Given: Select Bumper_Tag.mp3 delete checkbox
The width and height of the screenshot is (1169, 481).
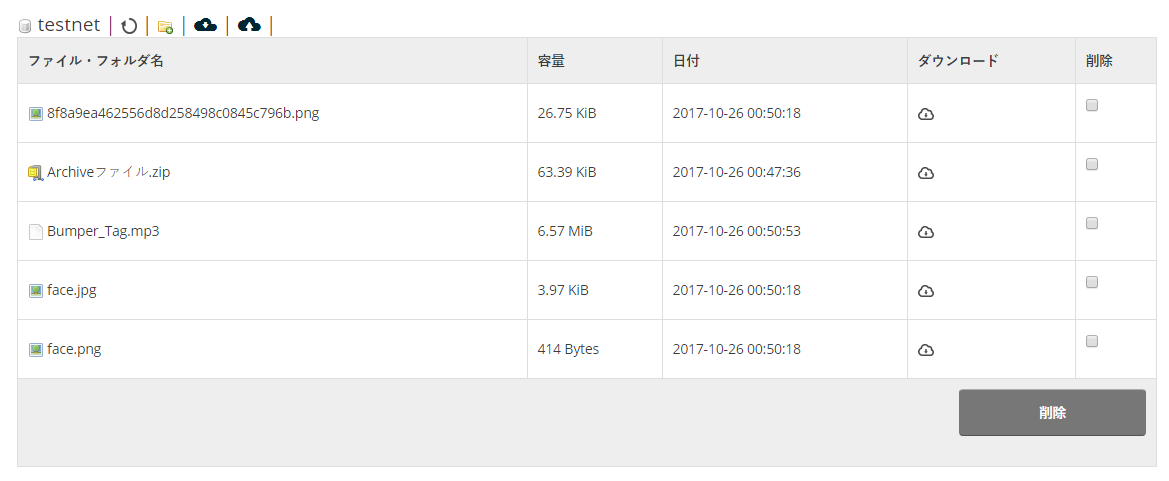Looking at the screenshot, I should [x=1092, y=223].
